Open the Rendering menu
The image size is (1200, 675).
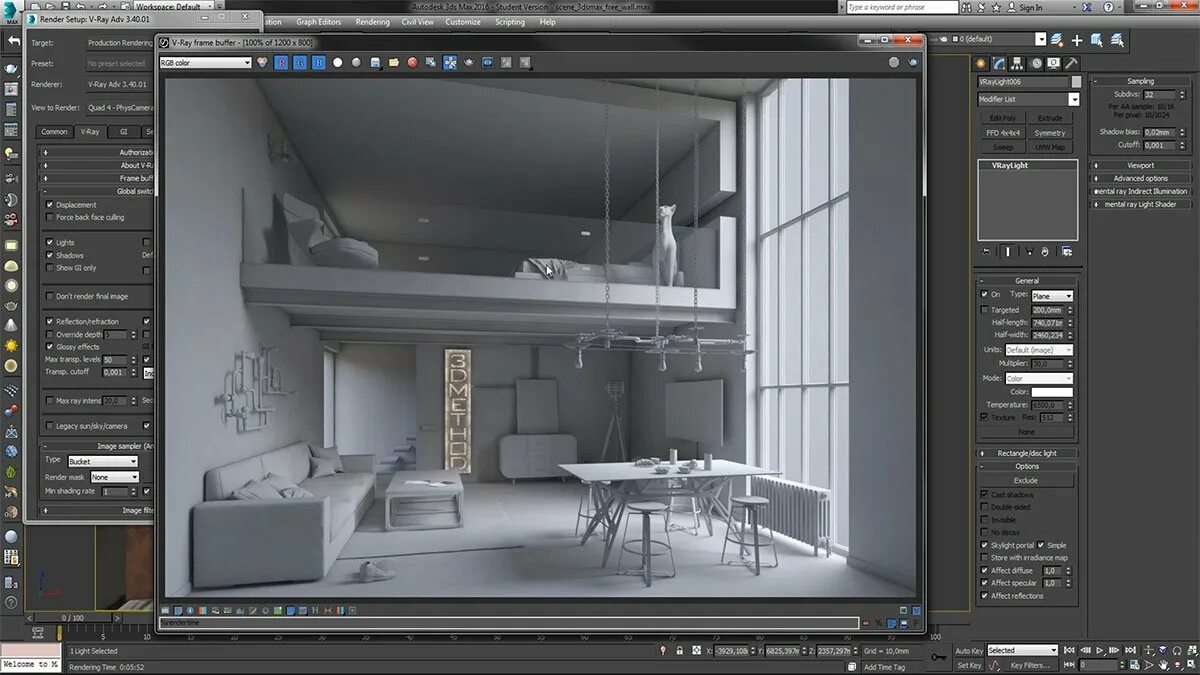click(373, 22)
